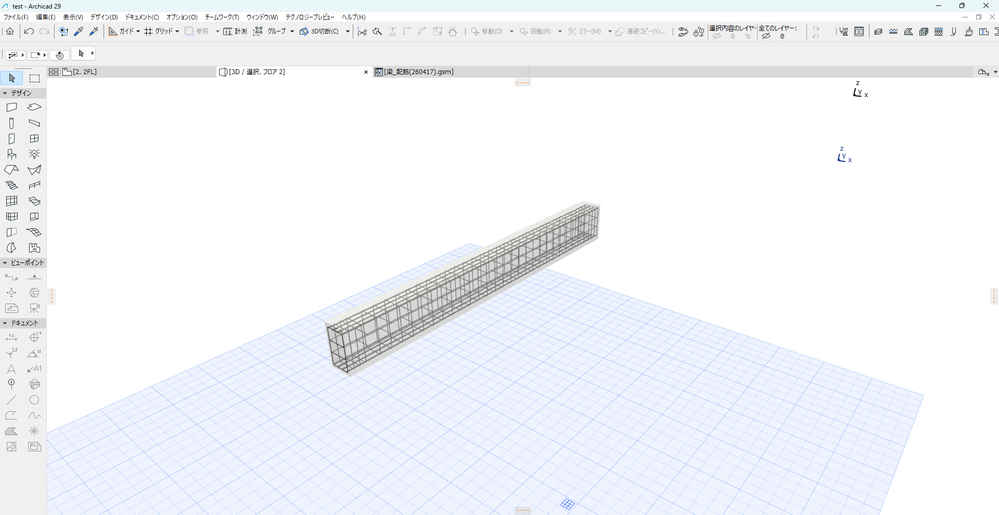Select the Circle/Arc tool
Screen dimensions: 999x515
pos(34,400)
